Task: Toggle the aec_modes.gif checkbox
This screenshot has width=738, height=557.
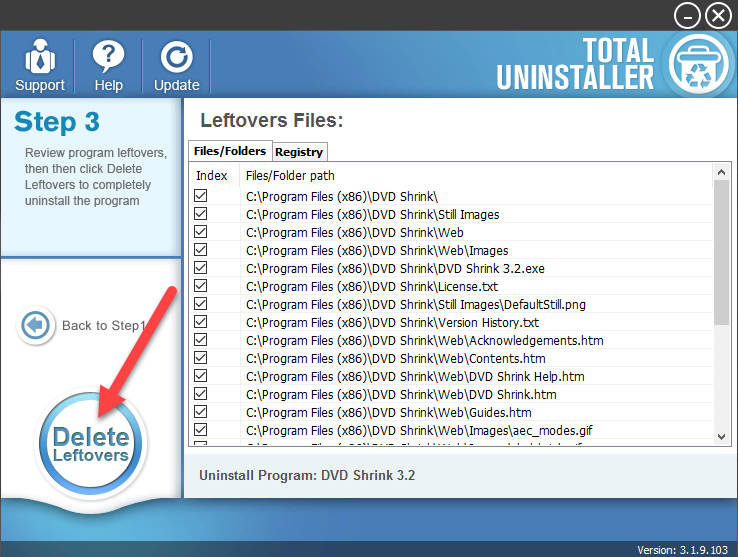Action: pos(201,429)
